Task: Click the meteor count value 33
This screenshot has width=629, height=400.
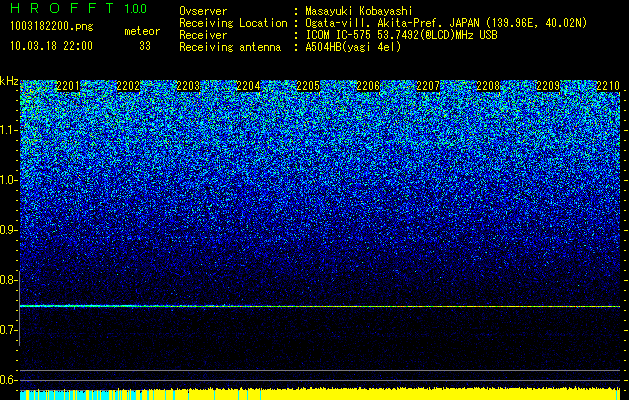Action: pyautogui.click(x=145, y=46)
